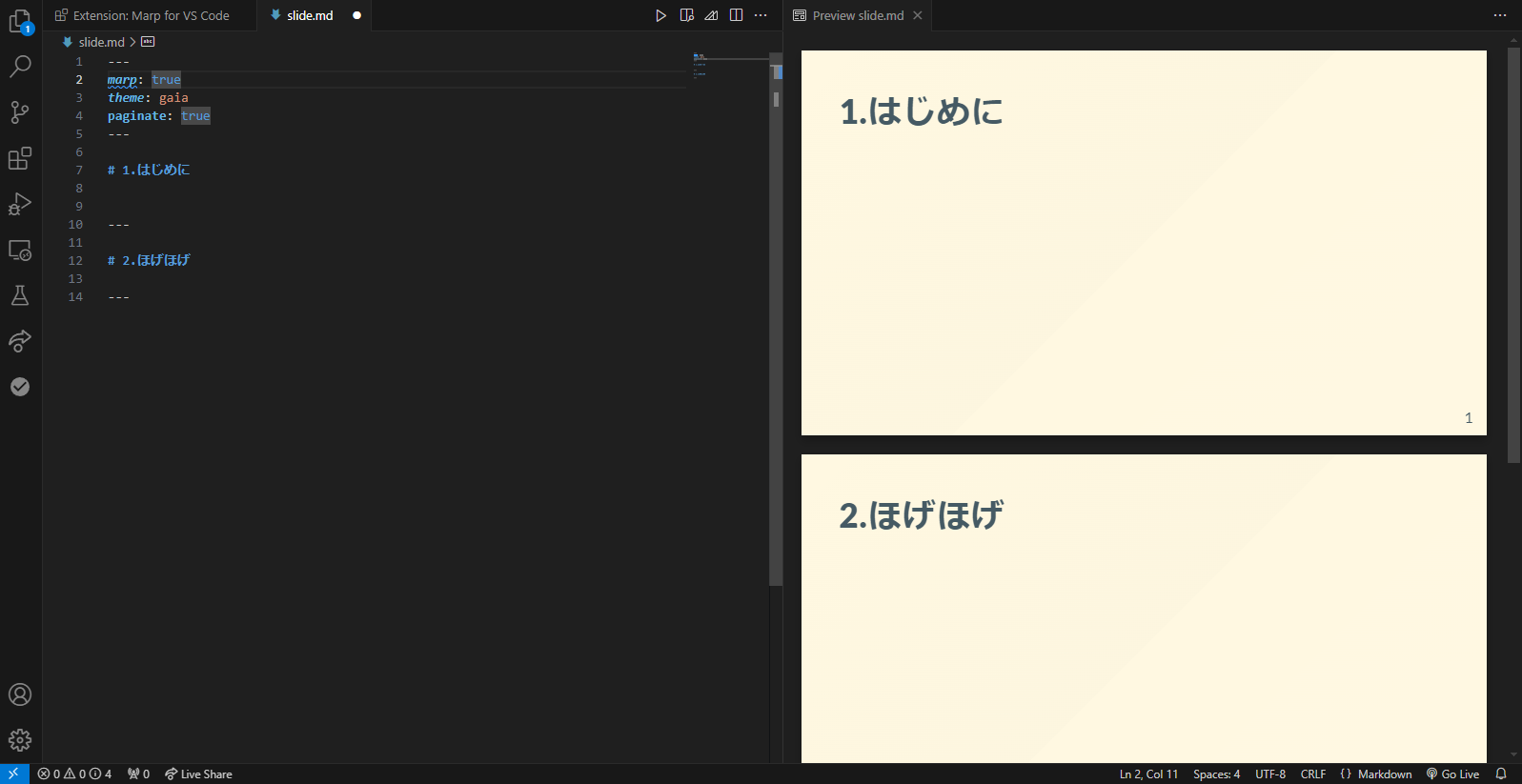Change end of line sequence CRLF
Viewport: 1522px width, 784px height.
[x=1313, y=774]
